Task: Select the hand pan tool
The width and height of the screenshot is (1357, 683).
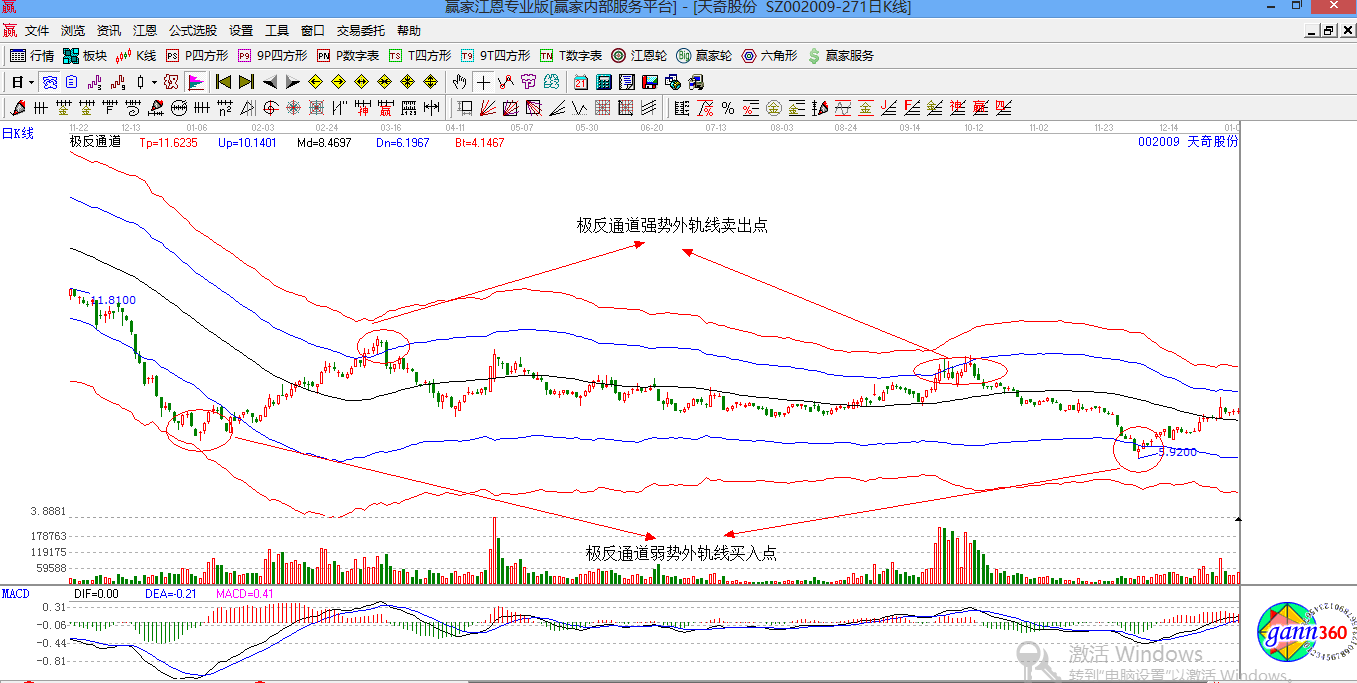Action: (x=459, y=82)
